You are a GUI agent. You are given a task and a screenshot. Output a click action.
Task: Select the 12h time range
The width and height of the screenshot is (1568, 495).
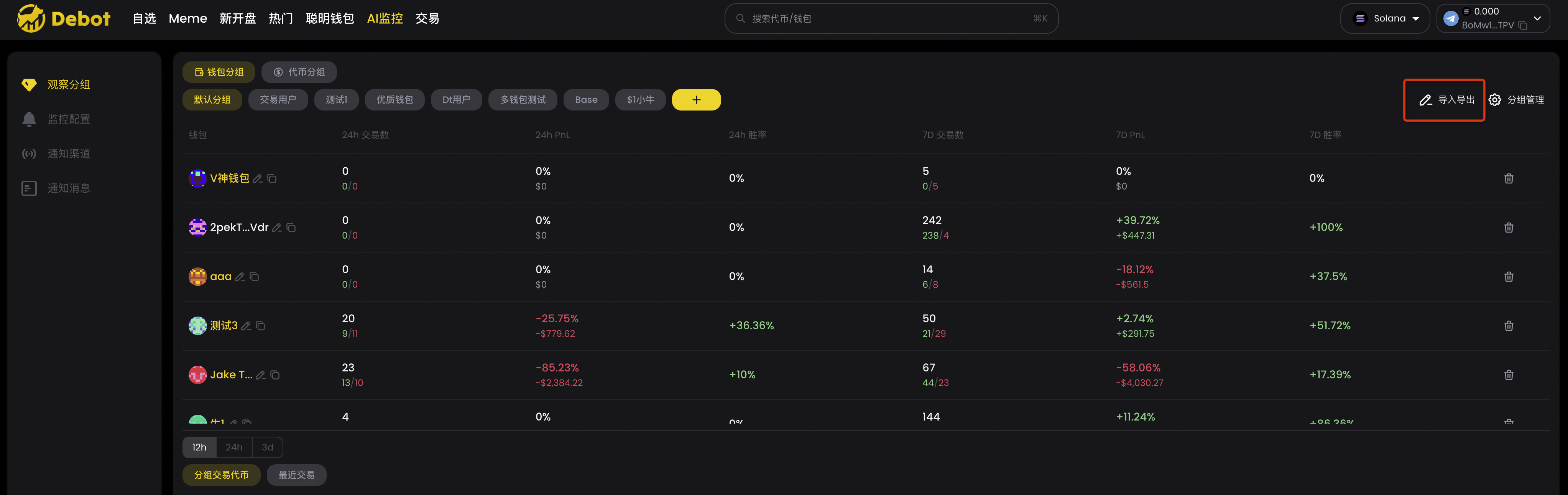click(199, 447)
